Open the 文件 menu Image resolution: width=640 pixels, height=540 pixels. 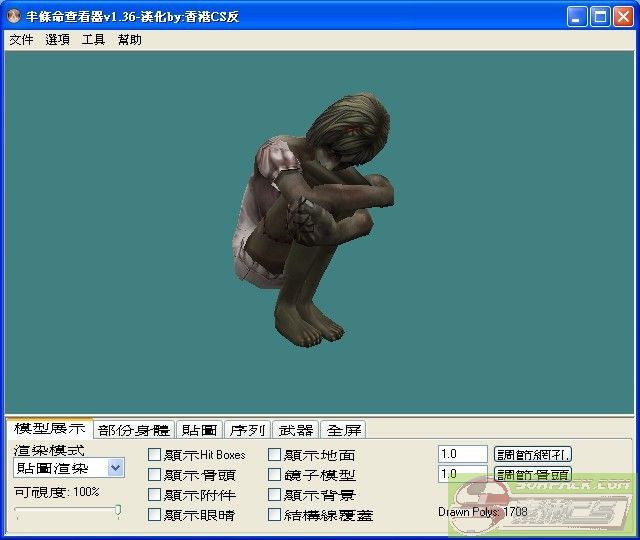(21, 40)
